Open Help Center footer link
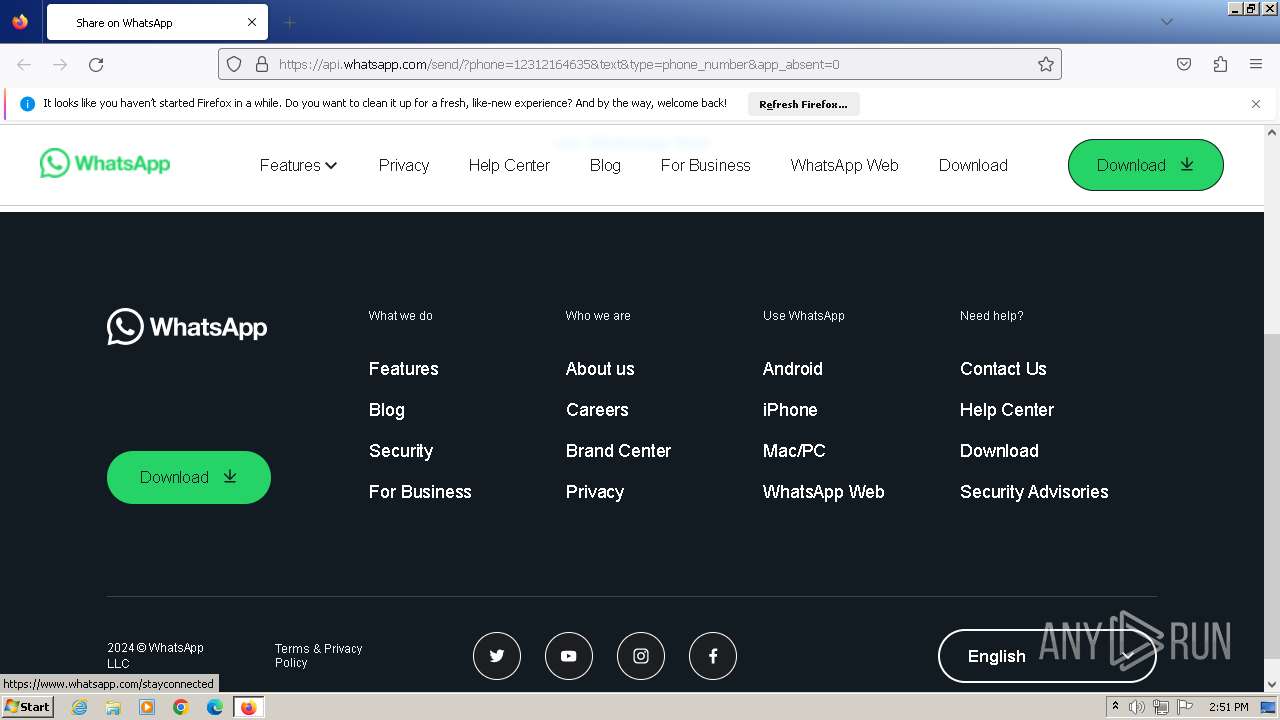 (x=1007, y=410)
